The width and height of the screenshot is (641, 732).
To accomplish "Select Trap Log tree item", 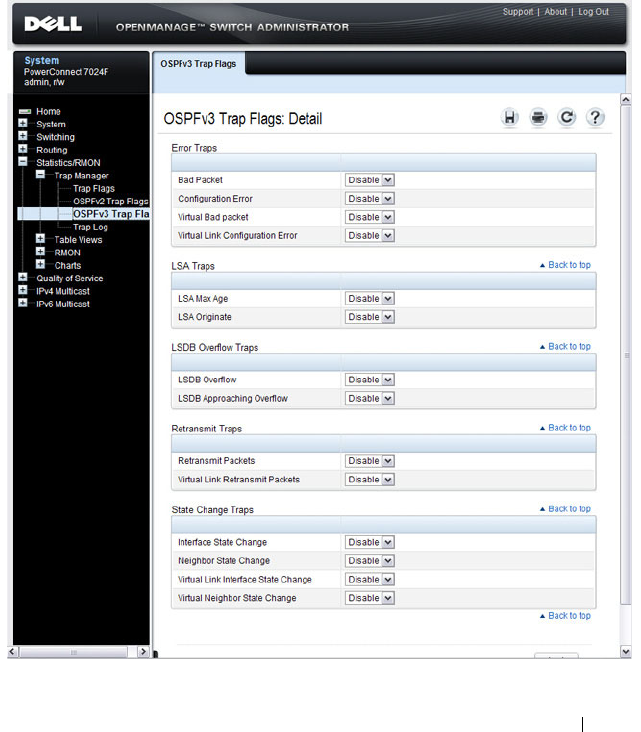I will click(90, 227).
